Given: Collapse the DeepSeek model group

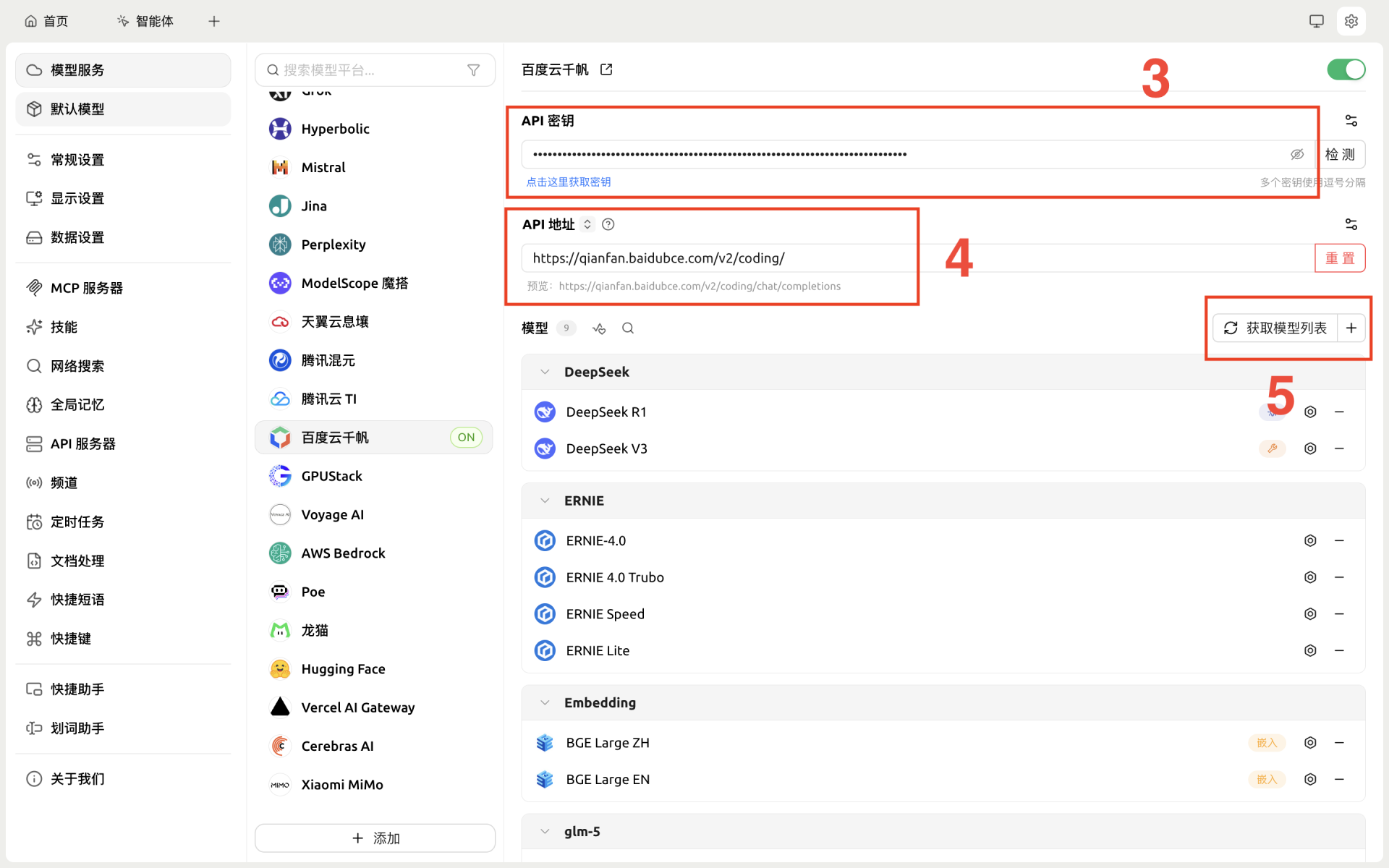Looking at the screenshot, I should (545, 372).
